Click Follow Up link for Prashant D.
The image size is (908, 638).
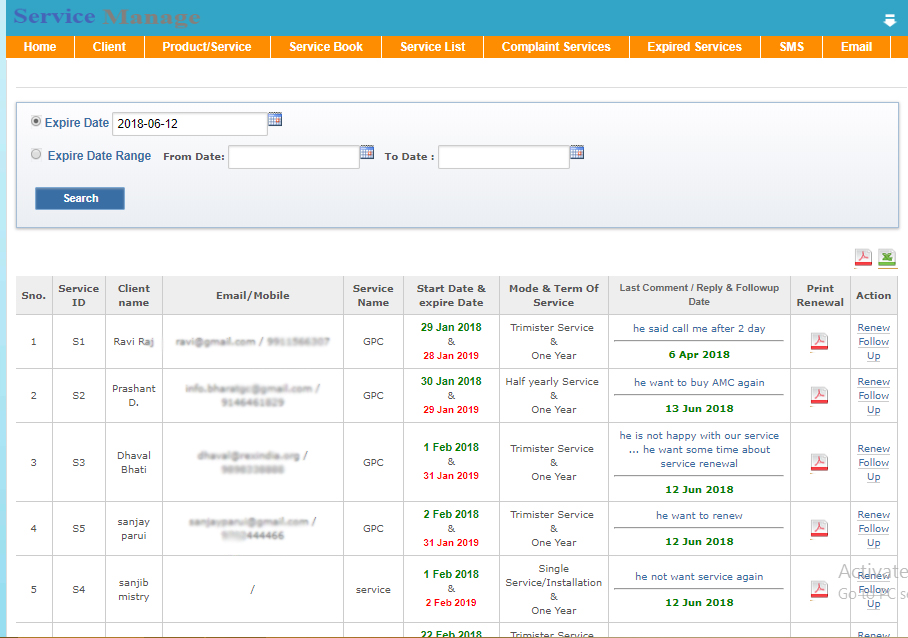[873, 403]
